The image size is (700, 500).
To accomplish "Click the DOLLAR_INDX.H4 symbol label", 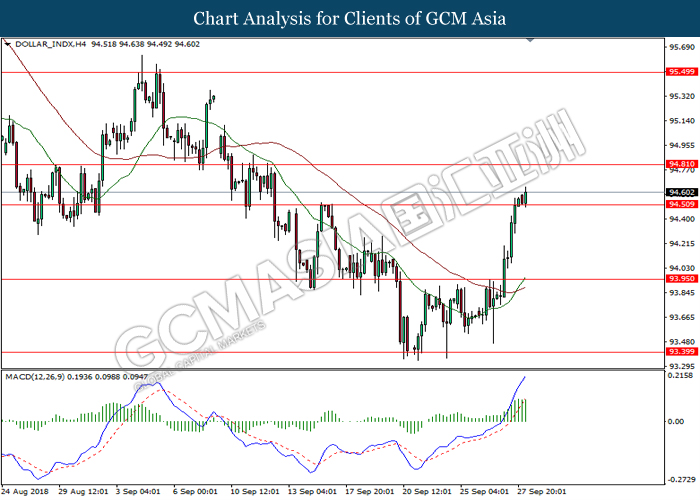I will tap(51, 44).
